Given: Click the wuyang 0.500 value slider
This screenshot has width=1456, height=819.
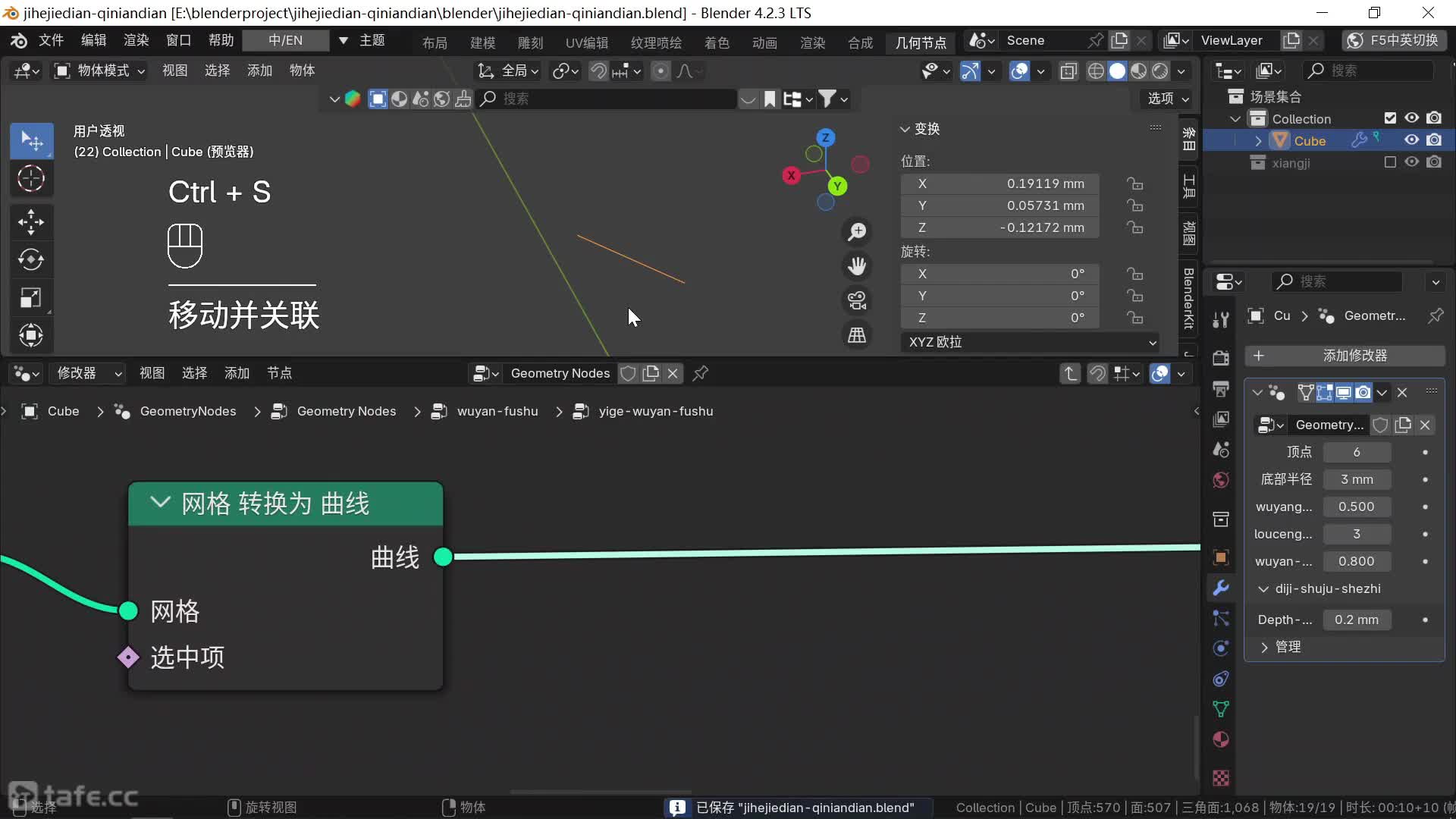Looking at the screenshot, I should pyautogui.click(x=1356, y=507).
